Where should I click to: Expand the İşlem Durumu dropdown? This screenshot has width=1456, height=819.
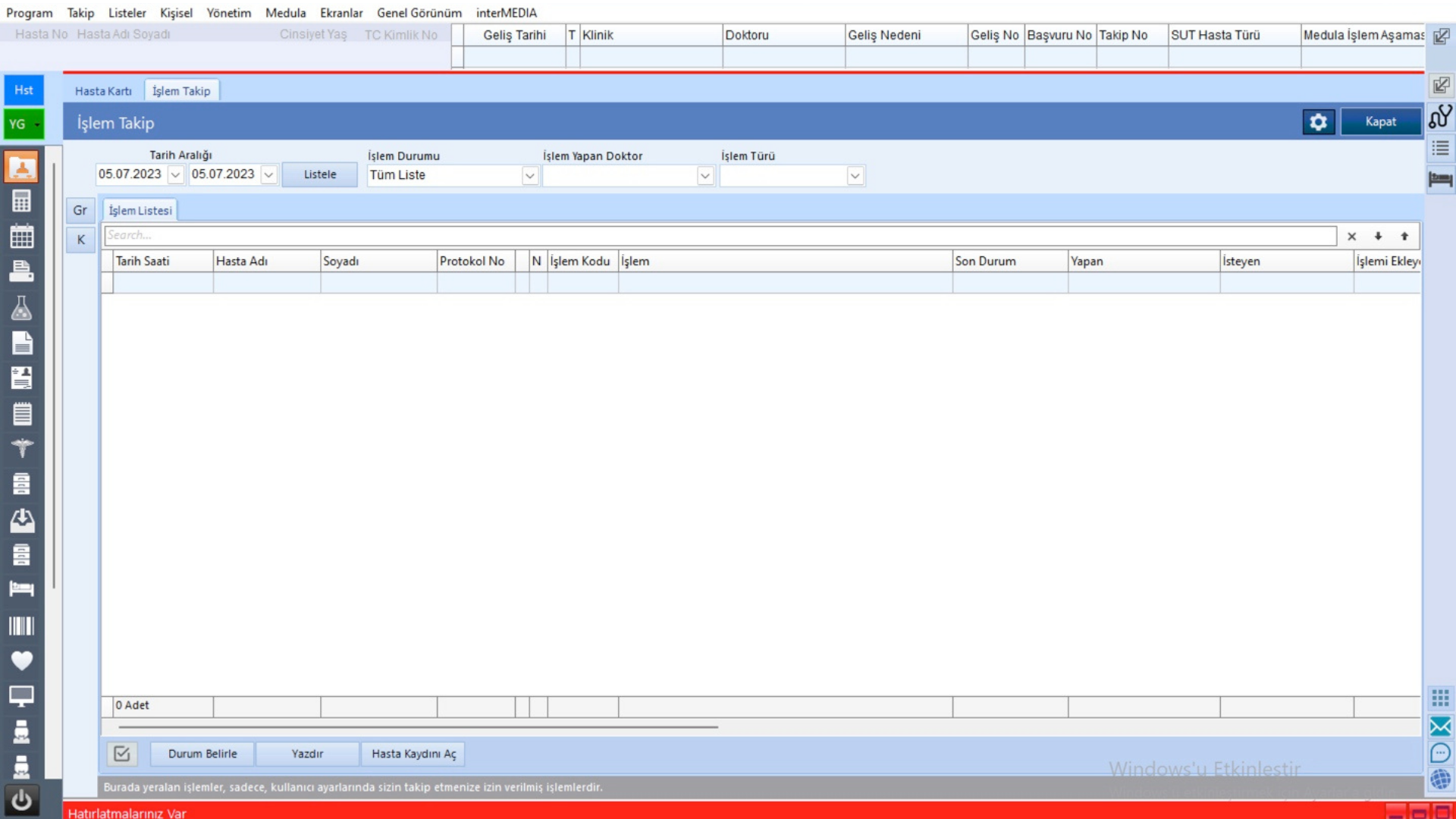529,176
